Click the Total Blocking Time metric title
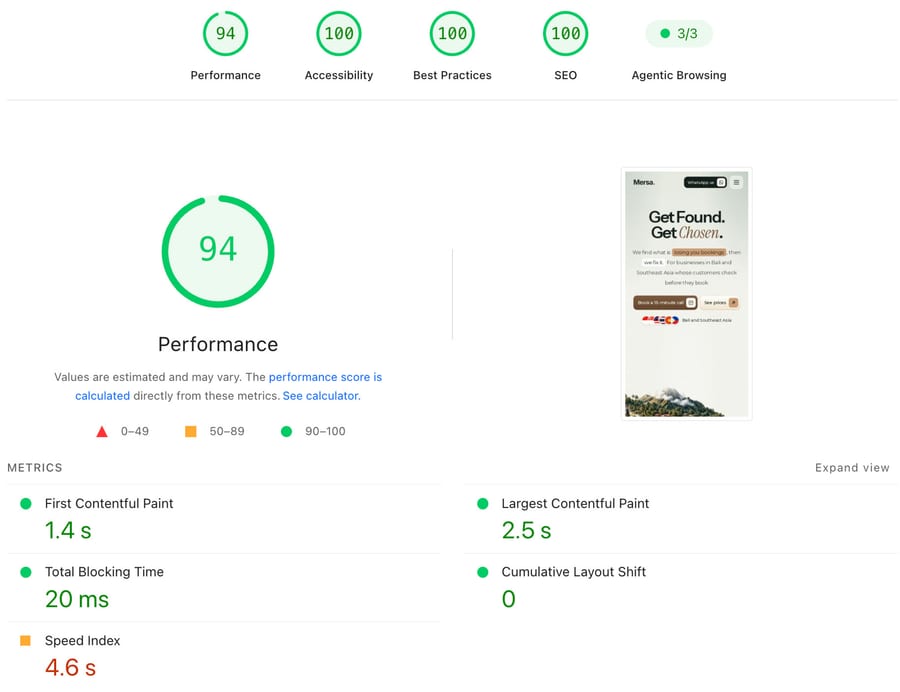The width and height of the screenshot is (900, 692). tap(104, 572)
